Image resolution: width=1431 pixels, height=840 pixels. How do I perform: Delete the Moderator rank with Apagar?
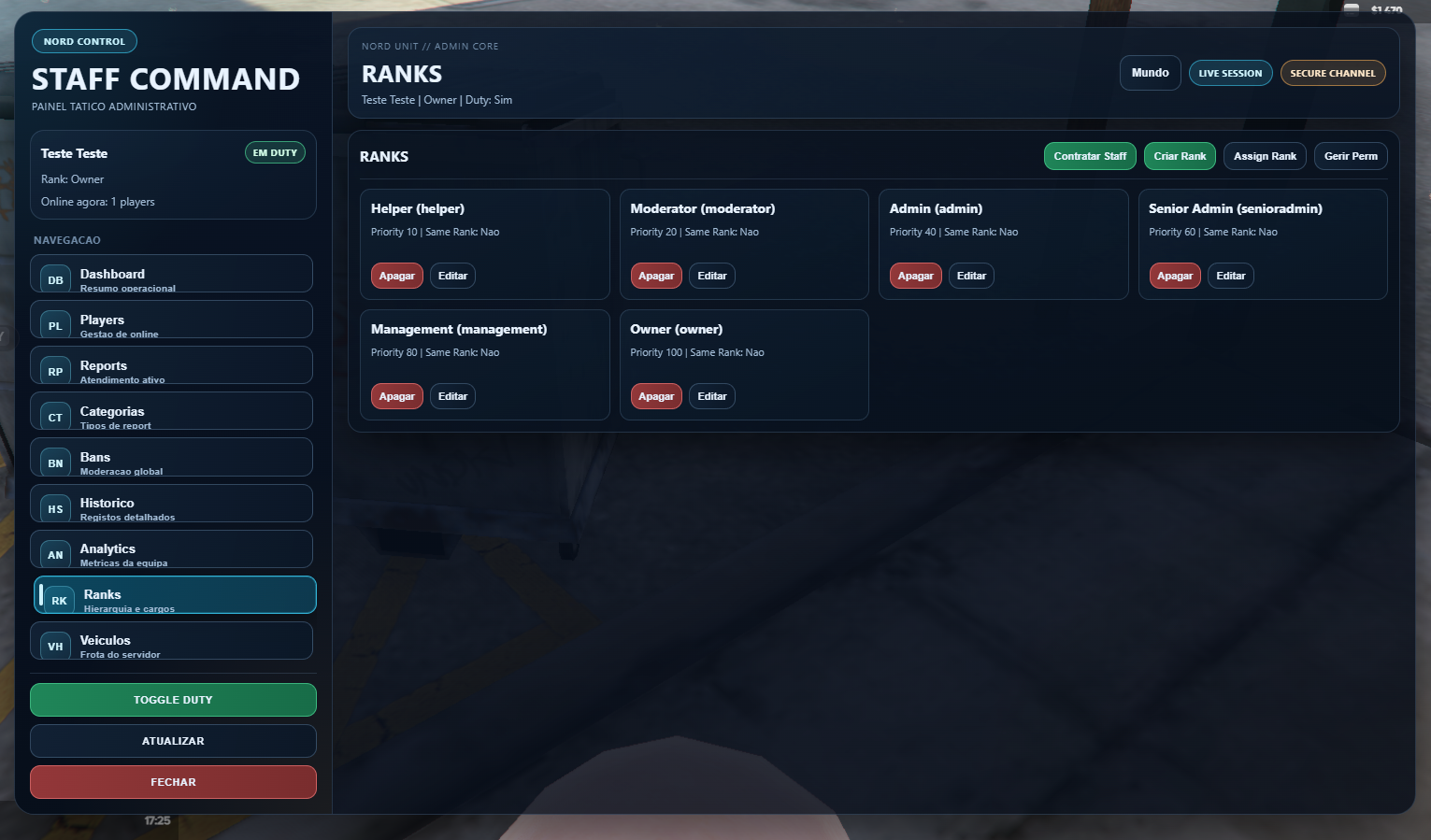tap(656, 276)
